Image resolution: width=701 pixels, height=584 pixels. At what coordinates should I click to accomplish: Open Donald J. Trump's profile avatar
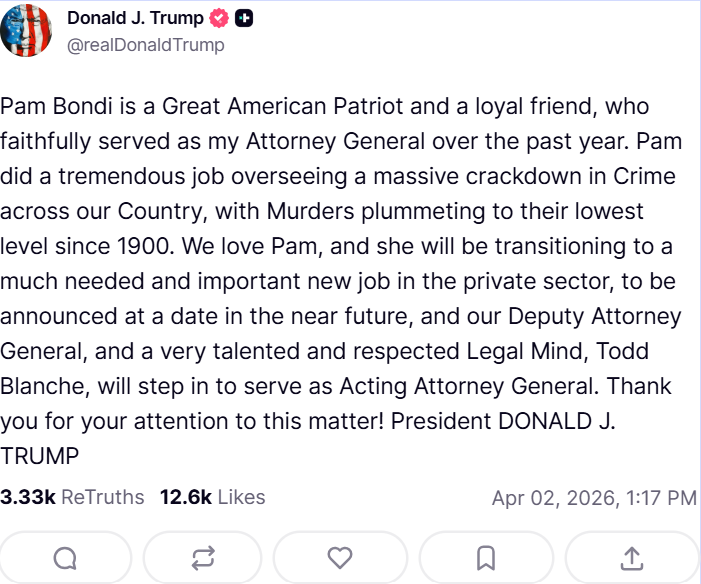(x=27, y=31)
